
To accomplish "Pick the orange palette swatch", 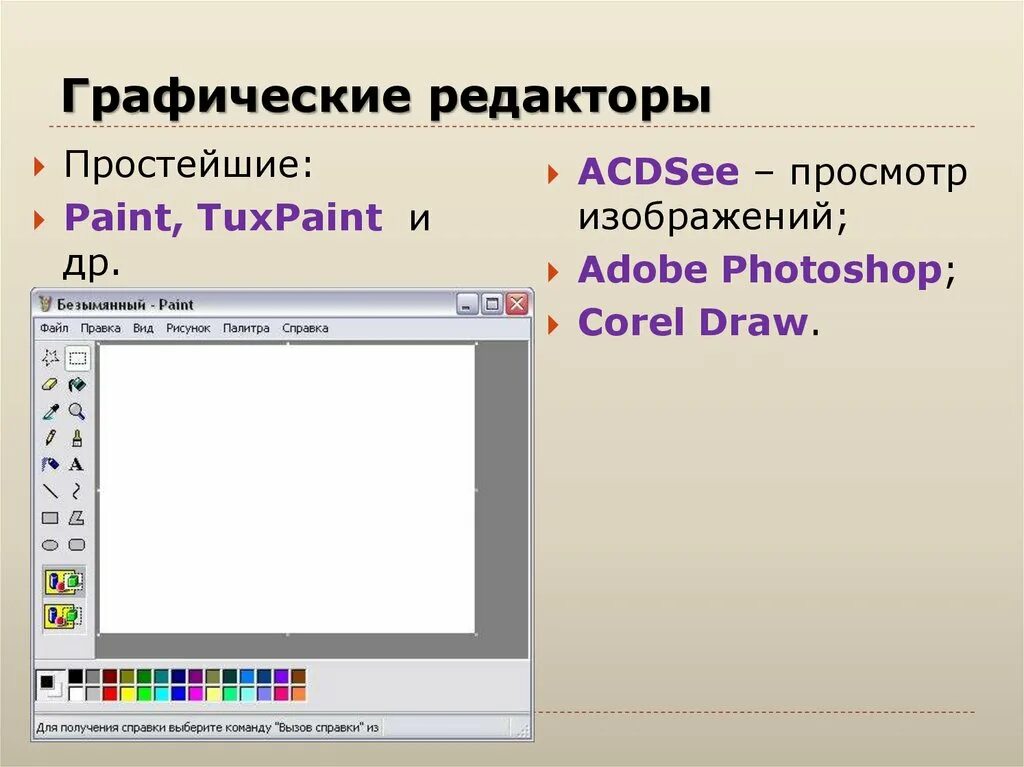I will [x=298, y=693].
